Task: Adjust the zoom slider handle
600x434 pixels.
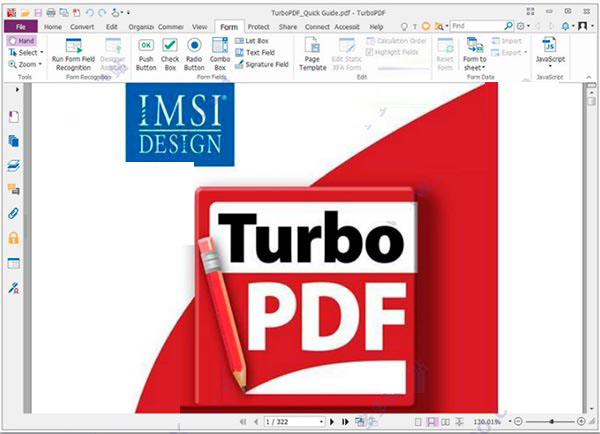Action: [x=551, y=422]
